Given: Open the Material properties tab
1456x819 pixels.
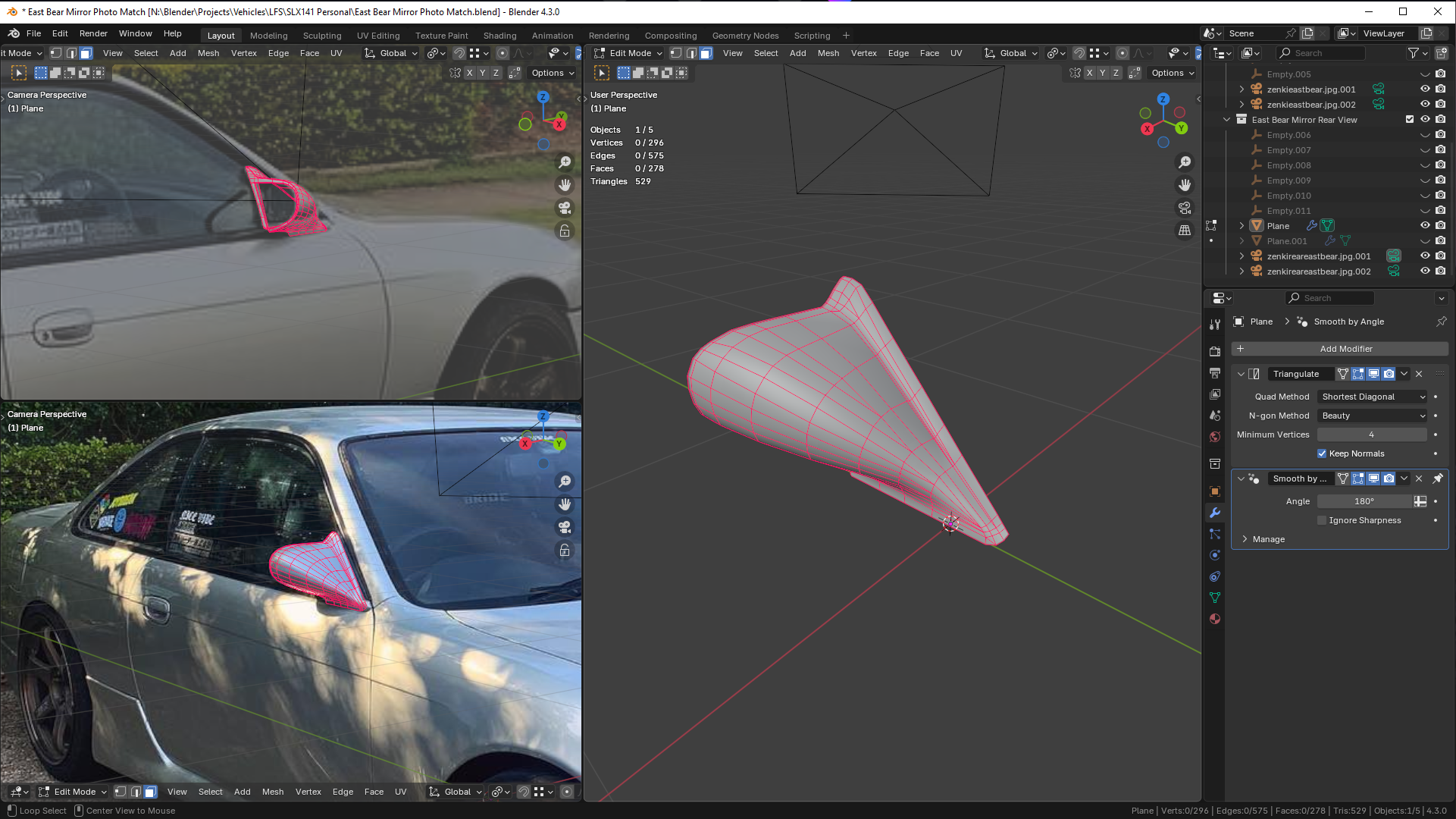Looking at the screenshot, I should click(x=1215, y=619).
